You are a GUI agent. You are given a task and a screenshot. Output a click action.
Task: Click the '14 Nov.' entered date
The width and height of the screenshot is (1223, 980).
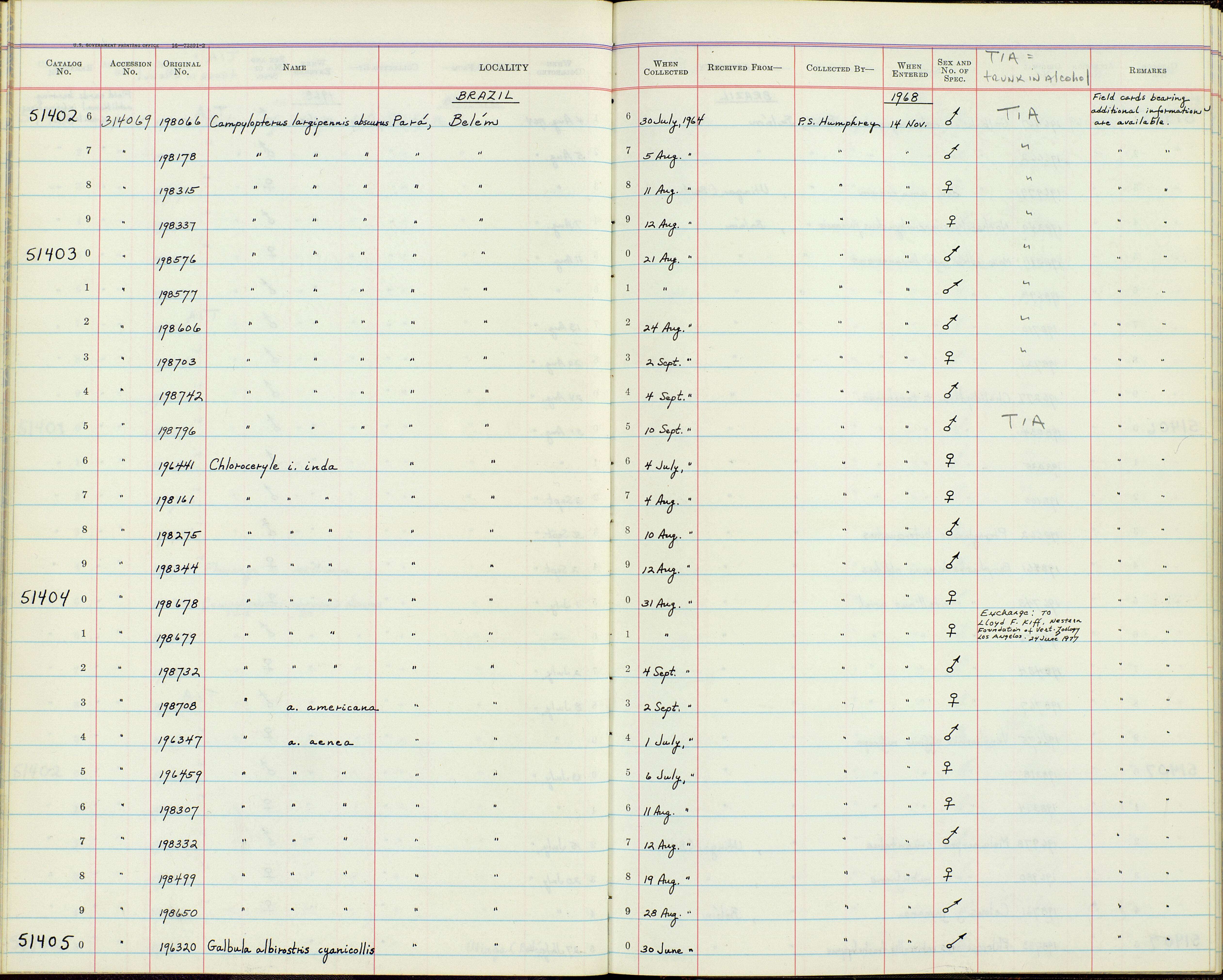click(x=908, y=124)
